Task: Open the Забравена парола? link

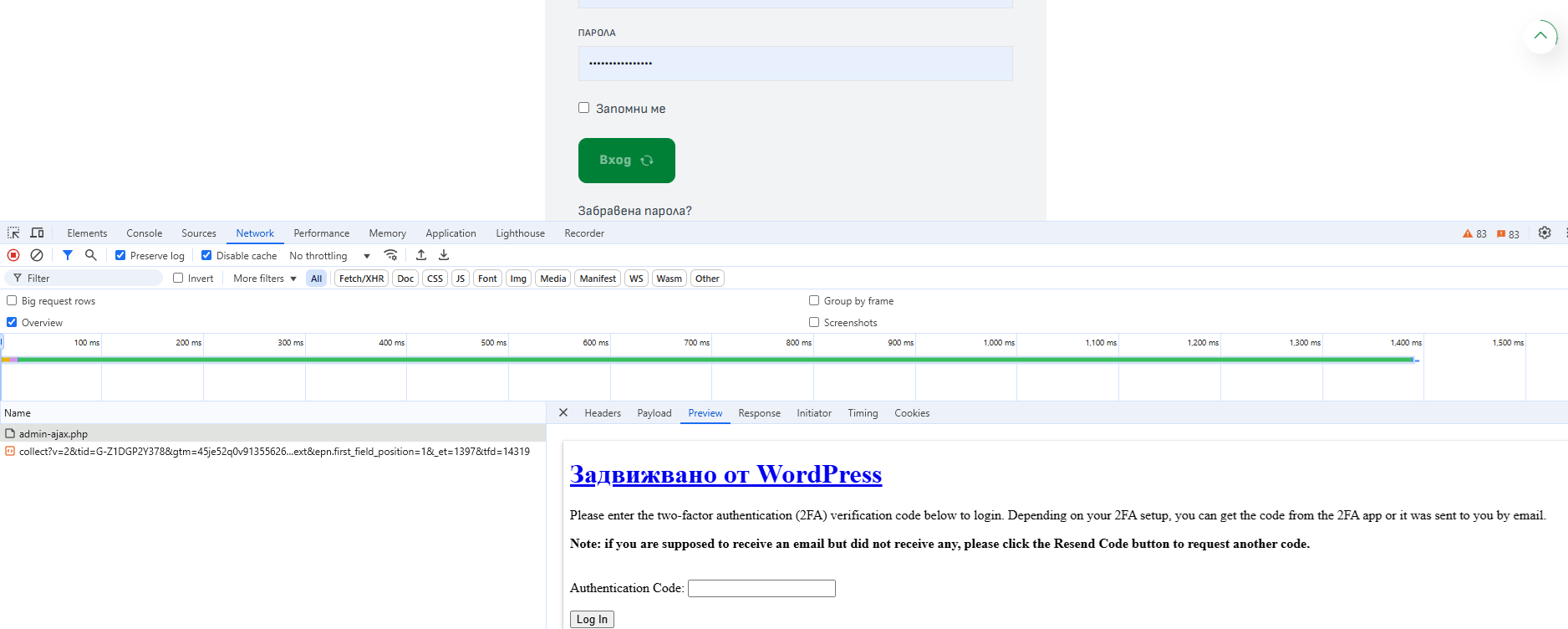Action: click(635, 211)
